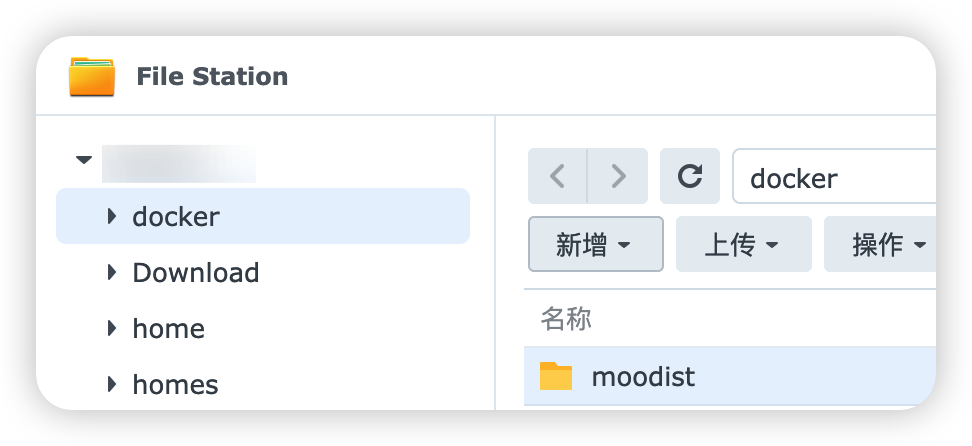The width and height of the screenshot is (972, 446).
Task: Select homes folder in the sidebar
Action: pyautogui.click(x=175, y=384)
